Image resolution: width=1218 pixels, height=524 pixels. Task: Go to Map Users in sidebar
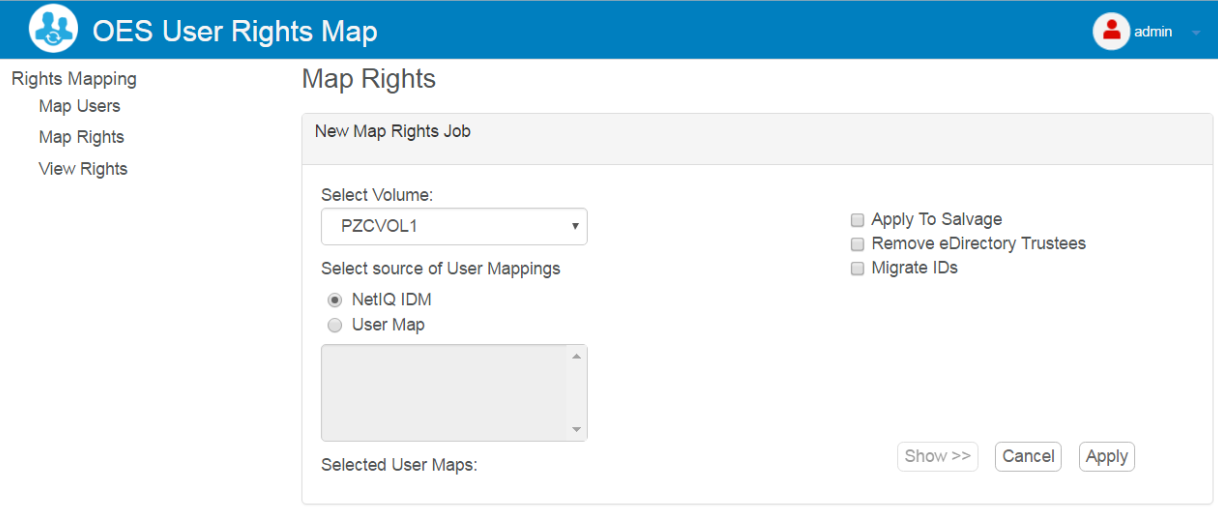79,106
